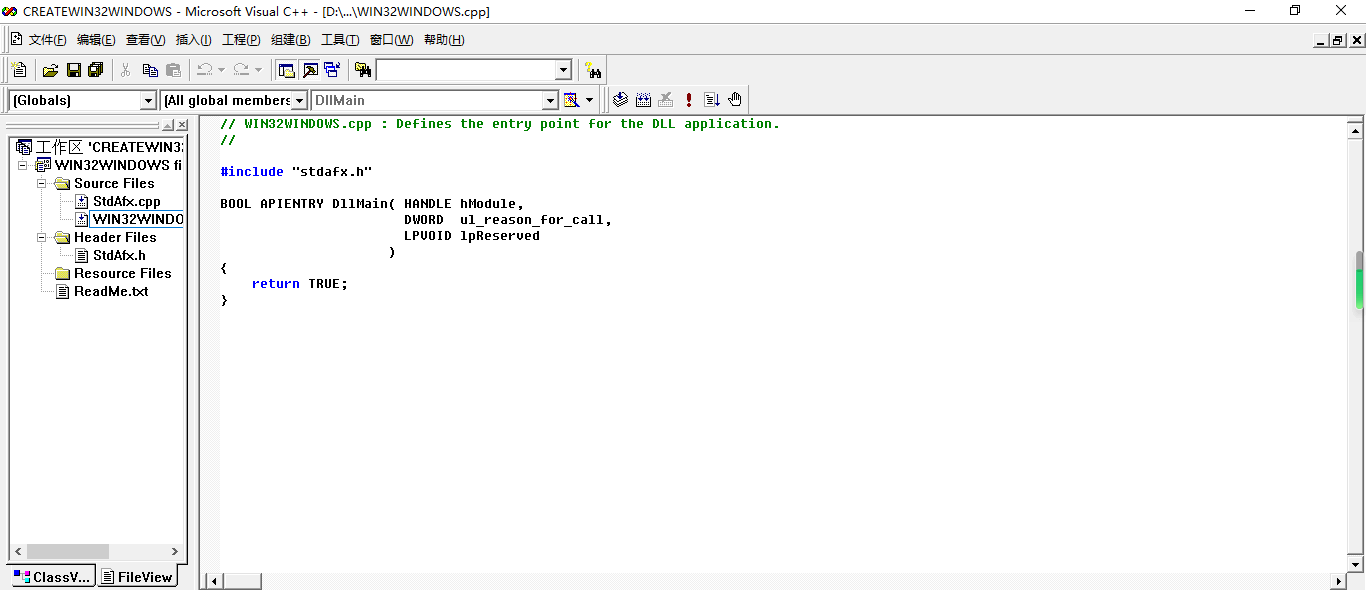Open the All global members filter dropdown
1366x590 pixels.
coord(299,100)
